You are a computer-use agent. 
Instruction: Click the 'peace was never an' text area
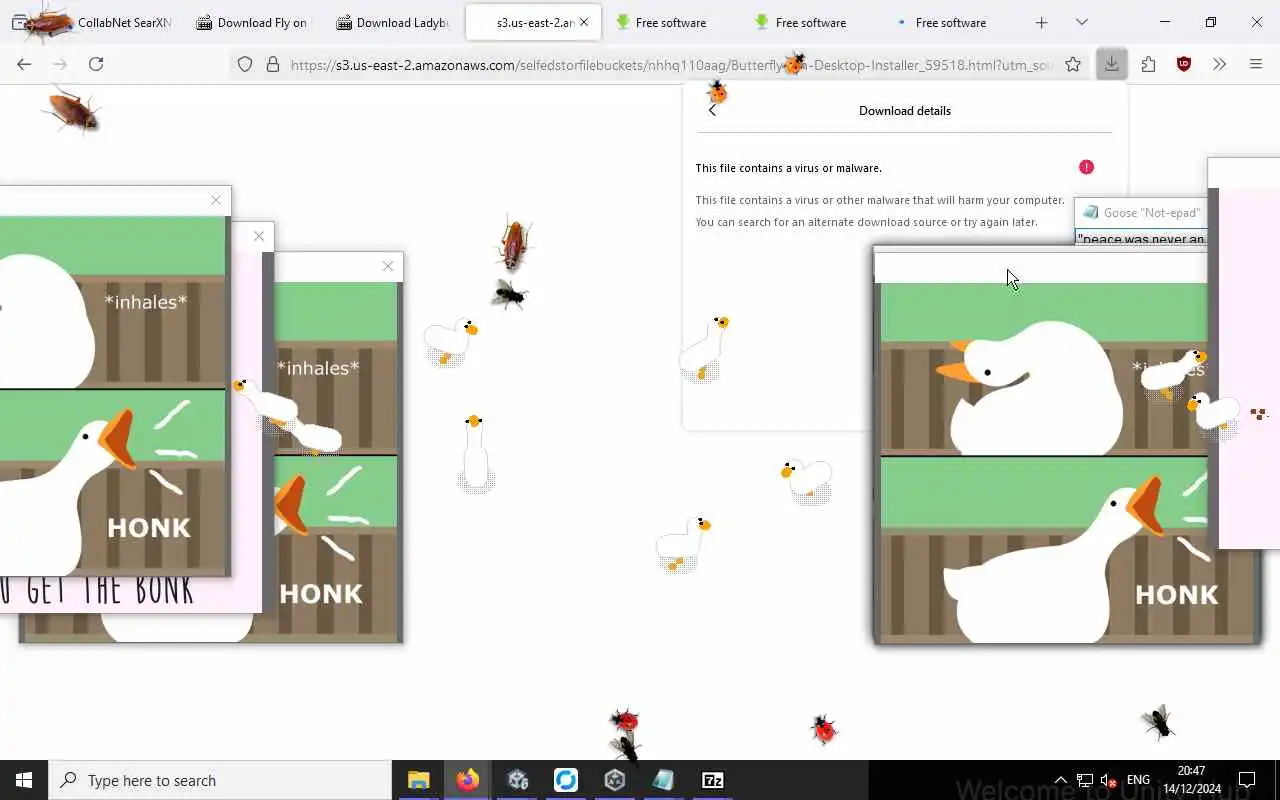[x=1141, y=238]
